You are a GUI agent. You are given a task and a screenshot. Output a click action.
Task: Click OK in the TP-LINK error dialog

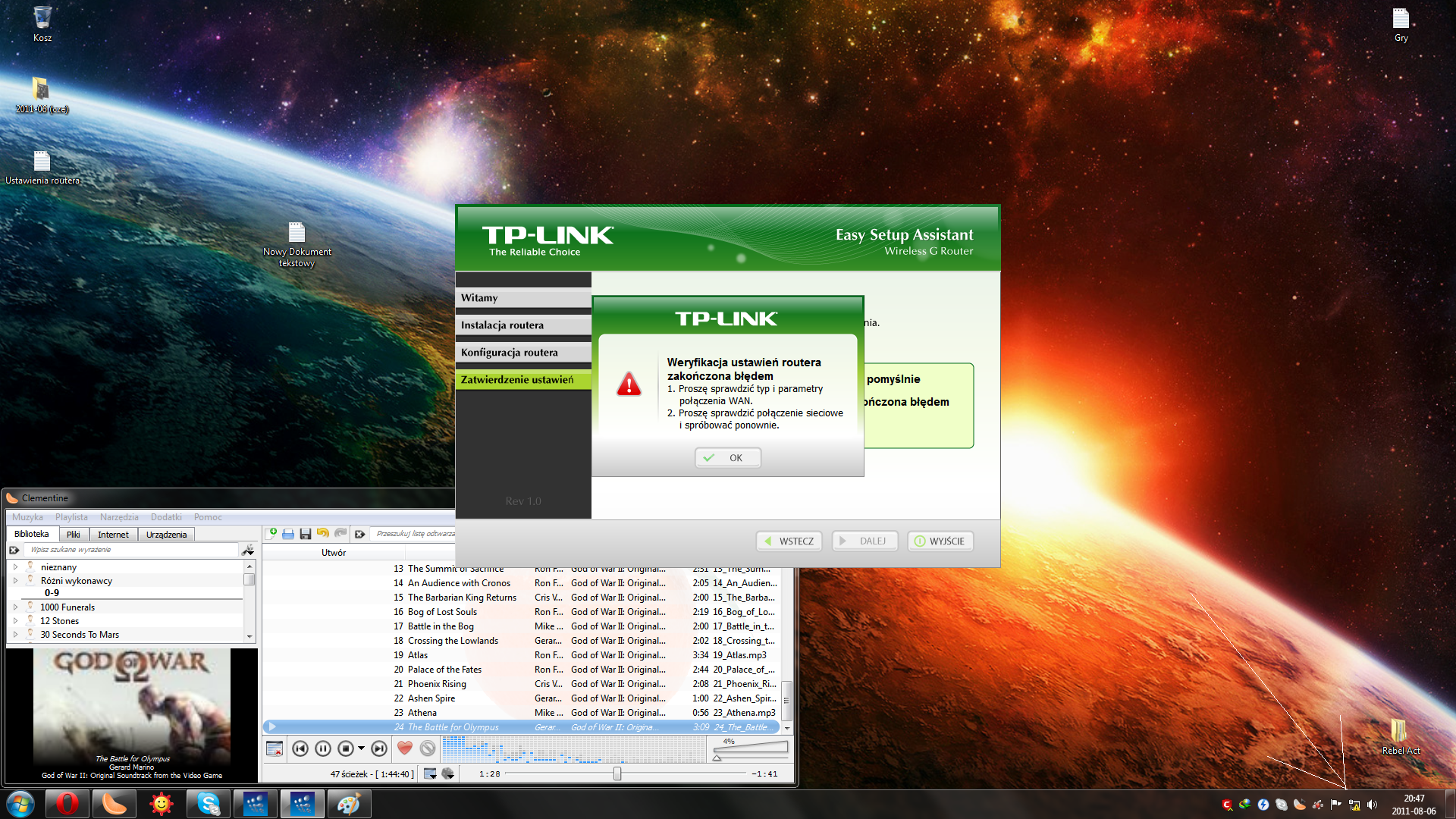pyautogui.click(x=727, y=458)
